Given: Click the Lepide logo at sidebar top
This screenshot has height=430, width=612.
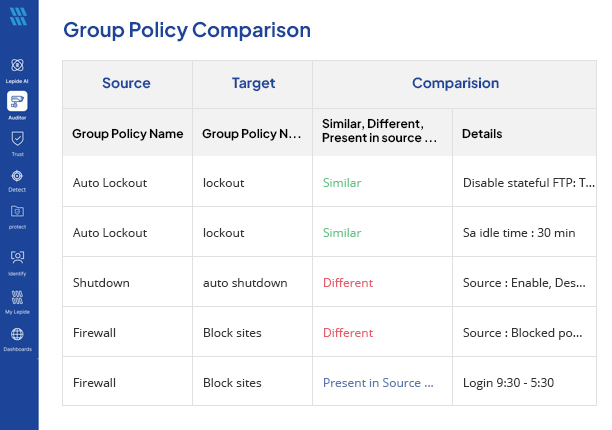Looking at the screenshot, I should (x=18, y=18).
